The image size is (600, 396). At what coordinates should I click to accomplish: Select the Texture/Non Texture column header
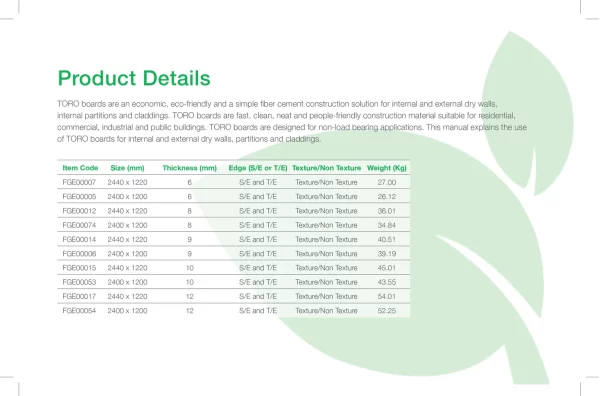pyautogui.click(x=326, y=168)
